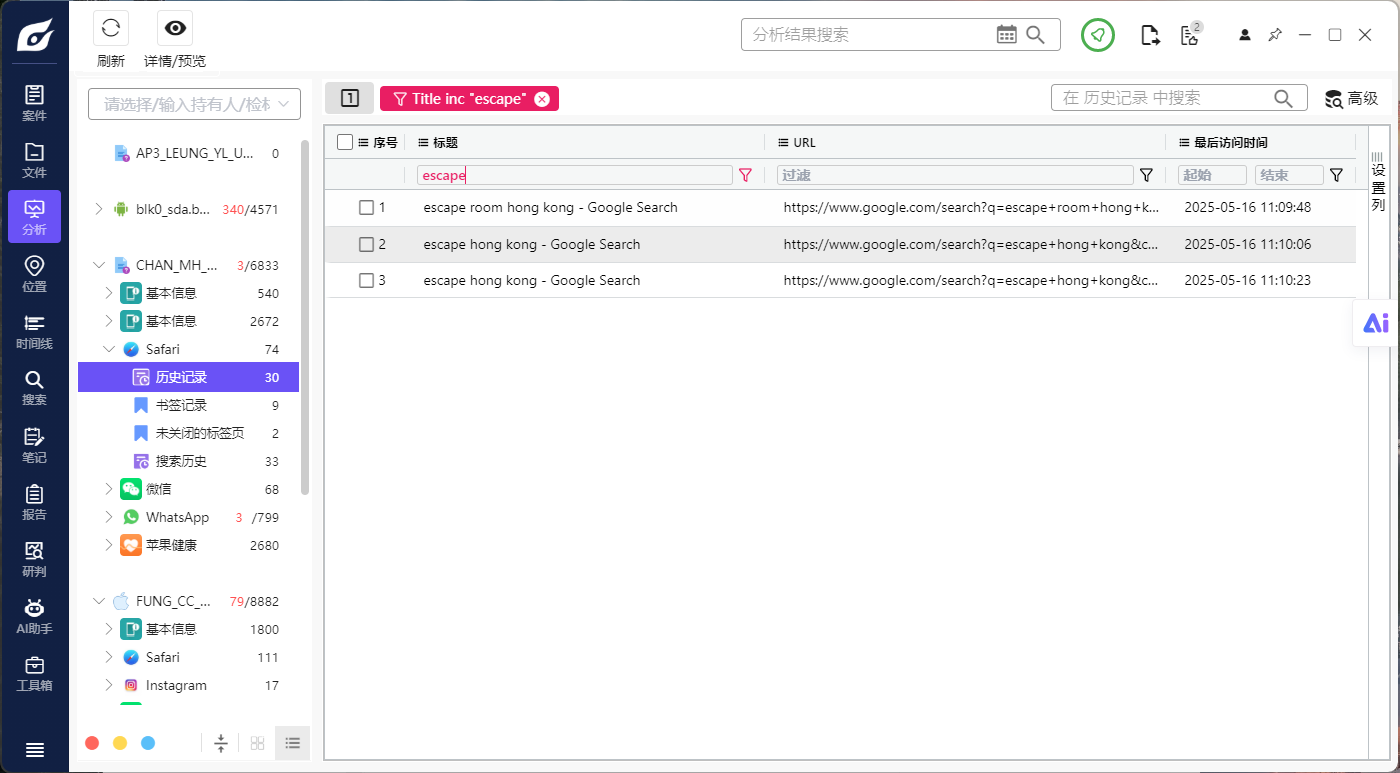Open the 请选择/输入持有人 dropdown
Image resolution: width=1400 pixels, height=773 pixels.
[x=195, y=104]
